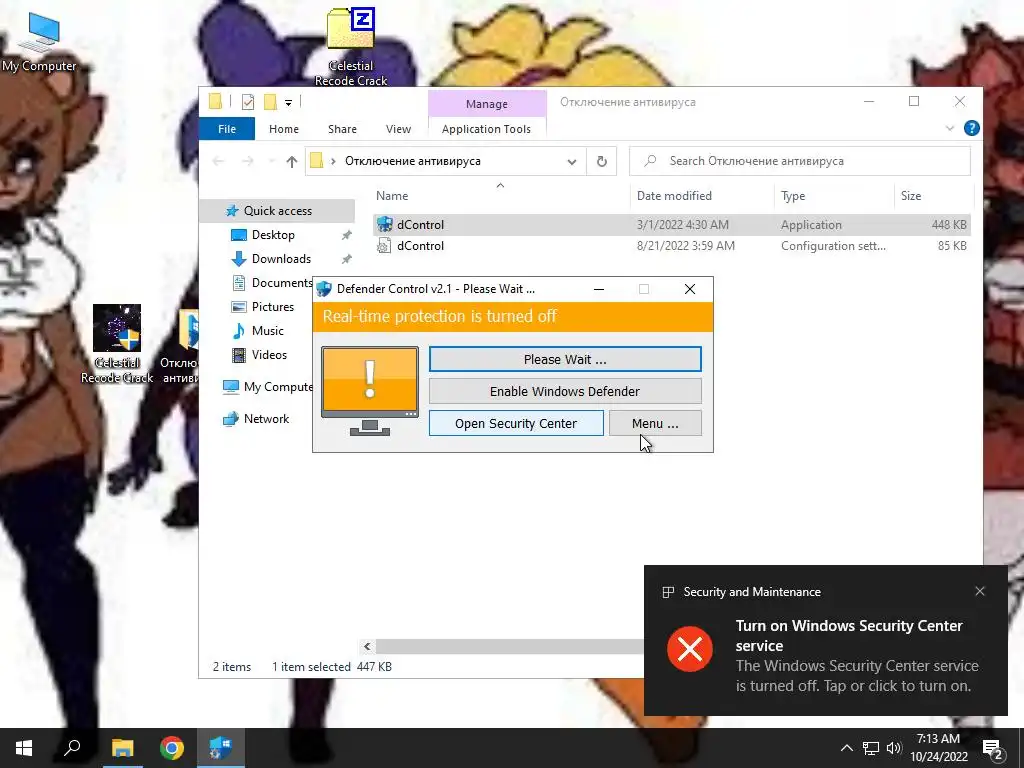This screenshot has width=1024, height=768.
Task: Open the network icon in system tray
Action: click(871, 748)
